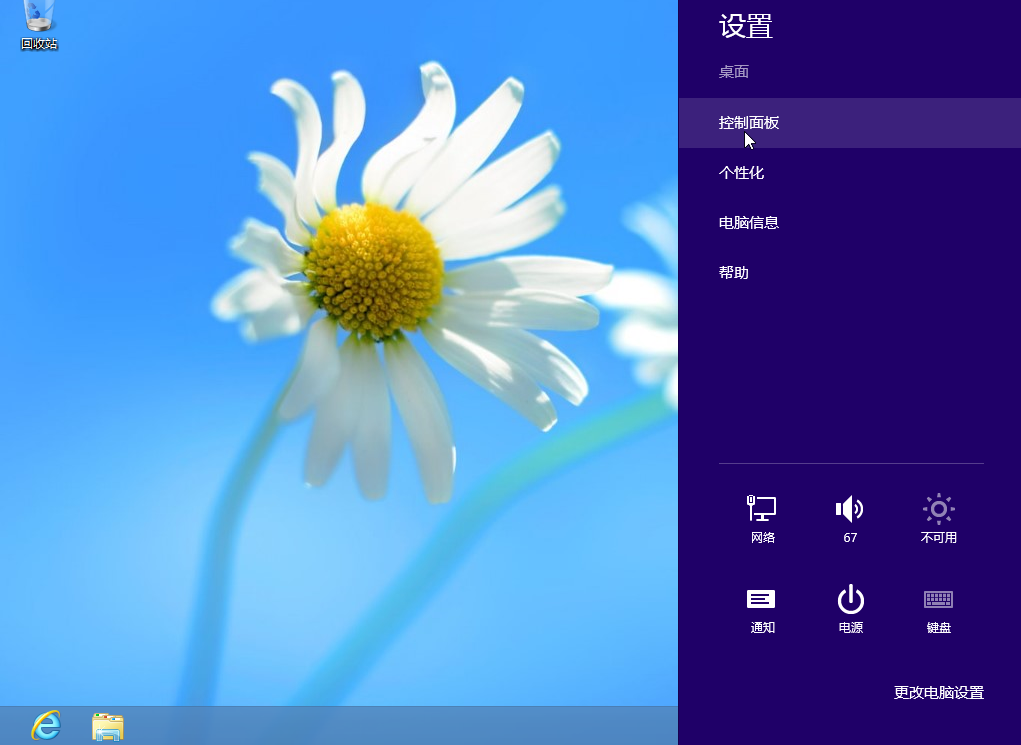Open File Explorer from the taskbar
The height and width of the screenshot is (745, 1021).
tap(107, 726)
